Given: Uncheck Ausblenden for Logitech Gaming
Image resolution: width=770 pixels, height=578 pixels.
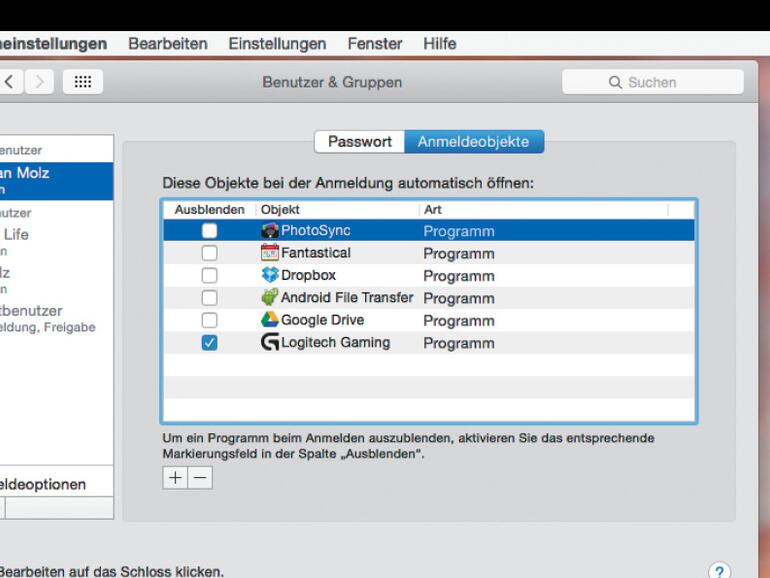Looking at the screenshot, I should pyautogui.click(x=210, y=343).
